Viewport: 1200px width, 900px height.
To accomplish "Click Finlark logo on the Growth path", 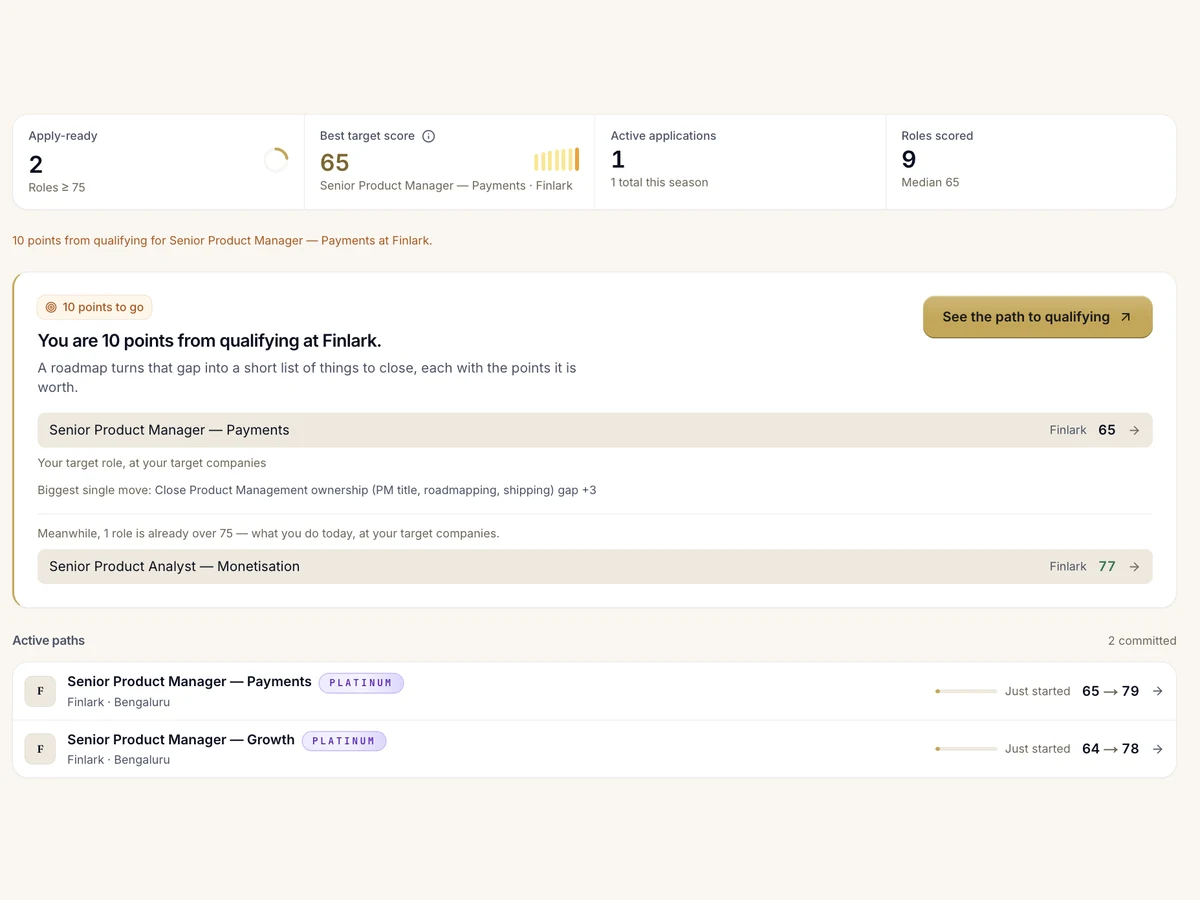I will click(x=40, y=748).
